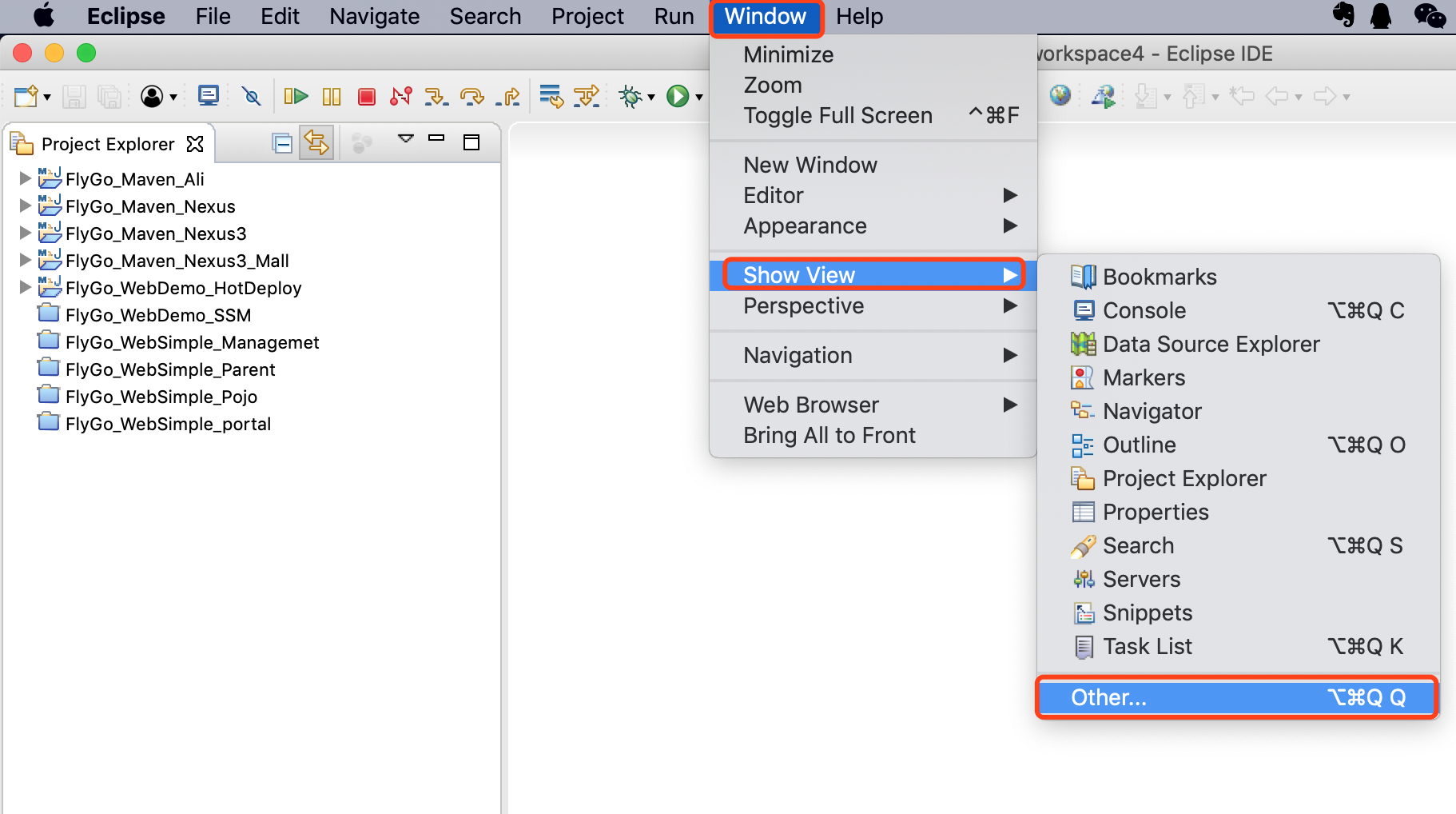
Task: Open a Terminal via monitor icon
Action: pyautogui.click(x=209, y=96)
